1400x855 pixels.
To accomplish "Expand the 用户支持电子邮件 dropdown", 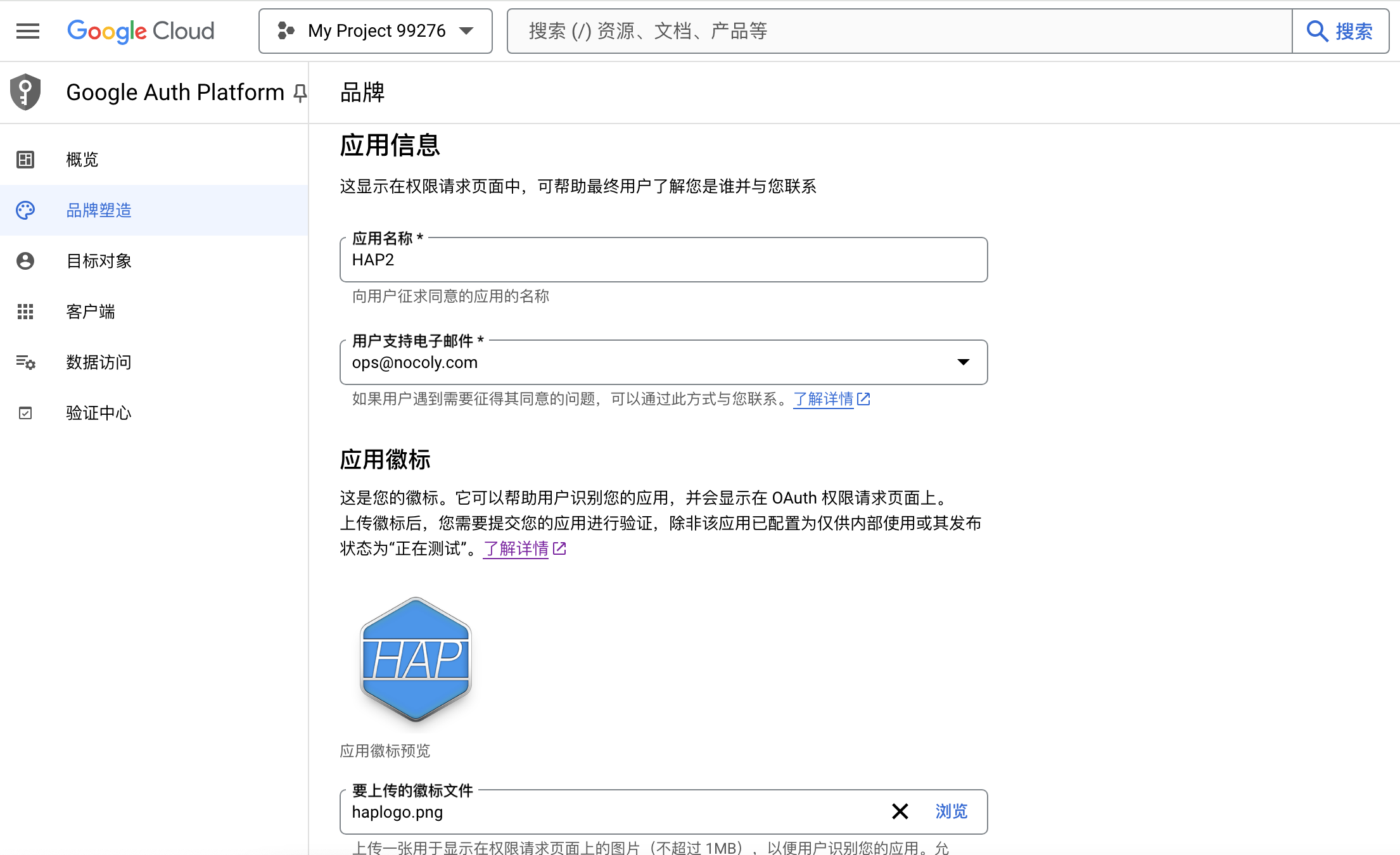I will pos(663,362).
